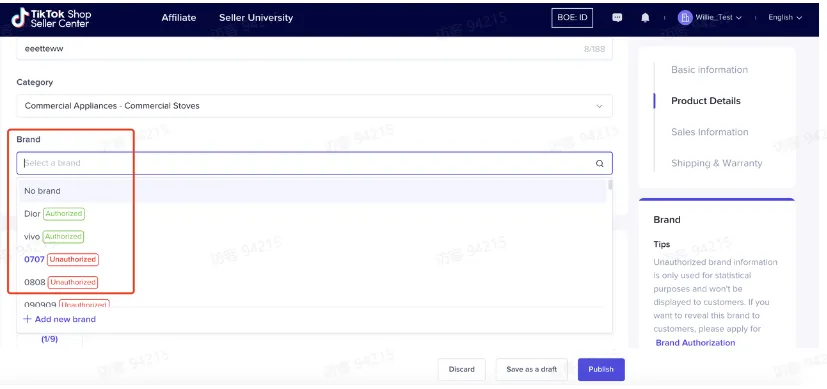827x389 pixels.
Task: Open the Affiliate menu
Action: coord(179,17)
